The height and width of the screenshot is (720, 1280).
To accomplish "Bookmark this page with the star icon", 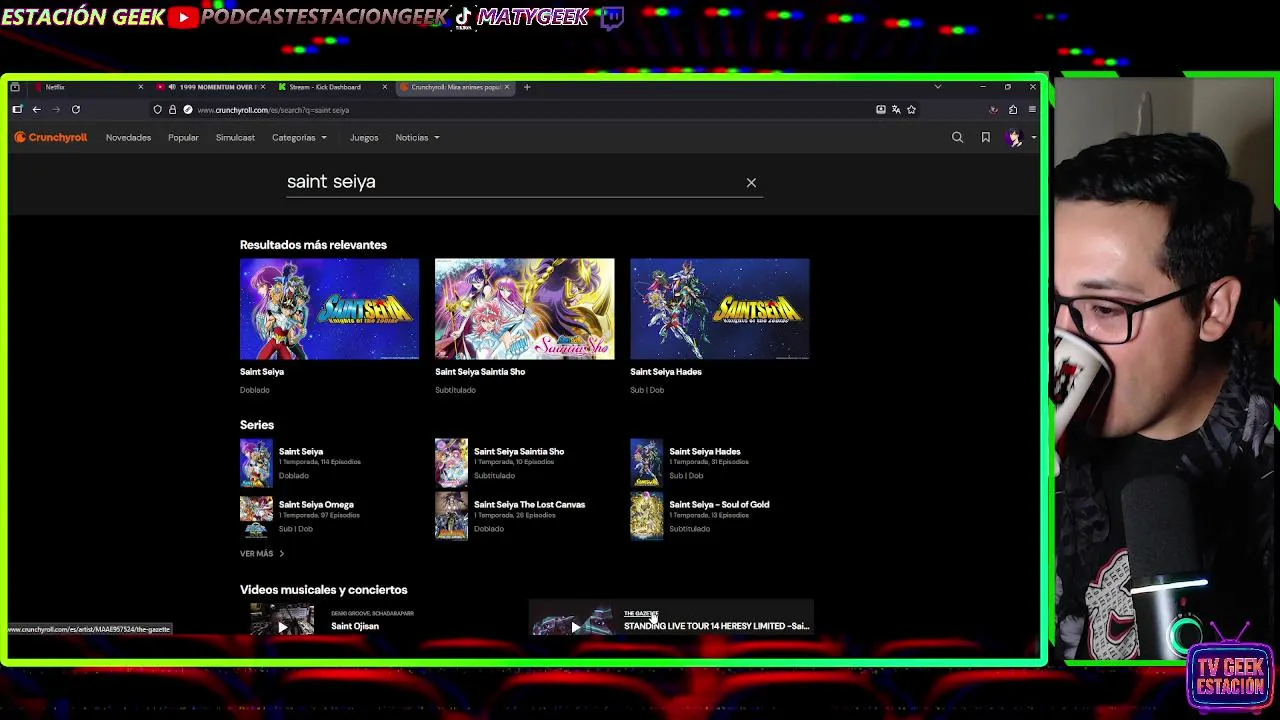I will 911,110.
